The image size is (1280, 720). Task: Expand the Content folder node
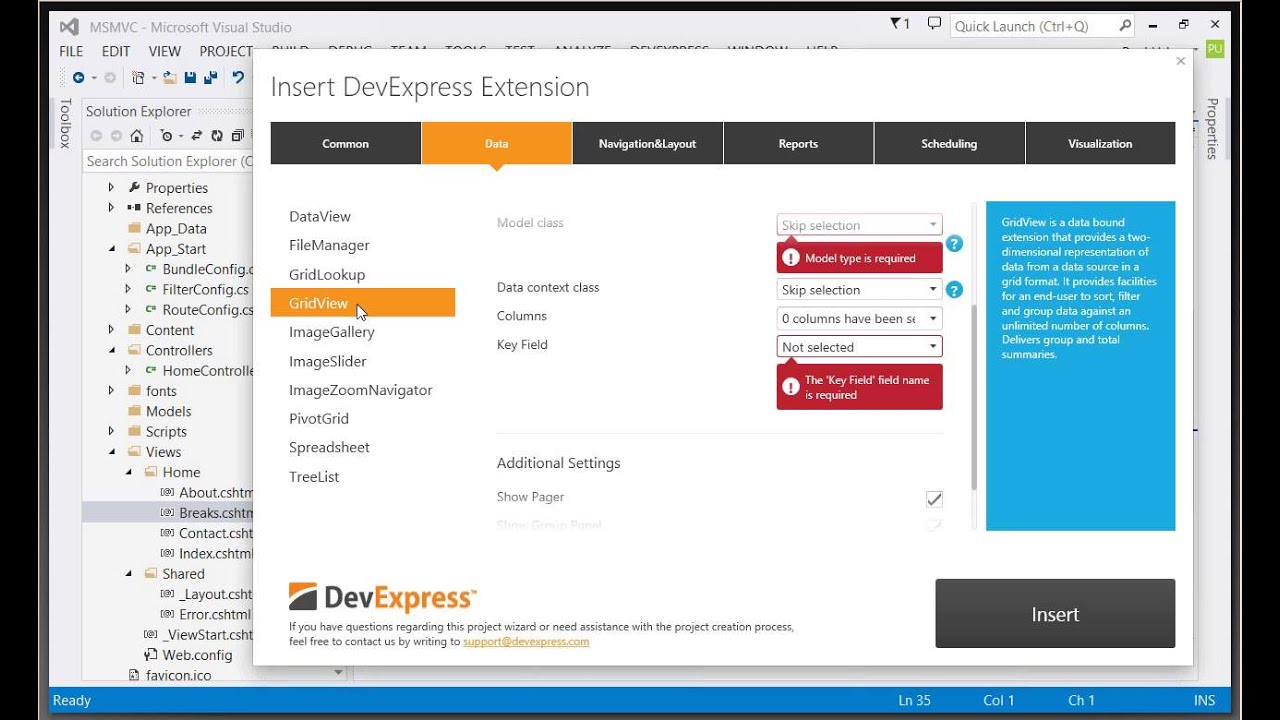point(111,330)
